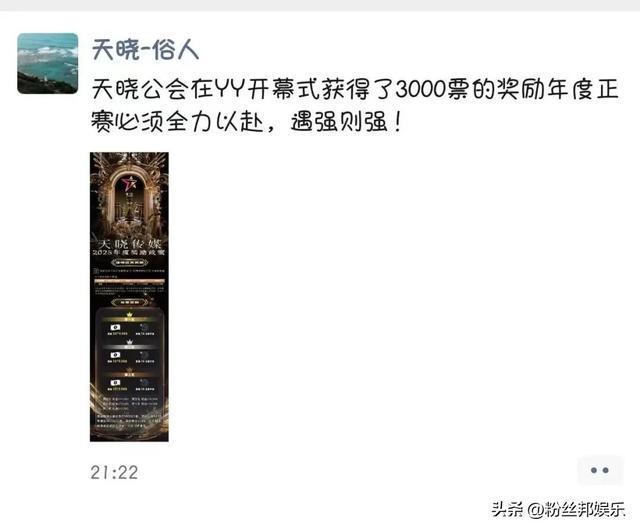Tap the 天晓传媒 title inside the poster
Image resolution: width=640 pixels, height=532 pixels.
point(129,244)
